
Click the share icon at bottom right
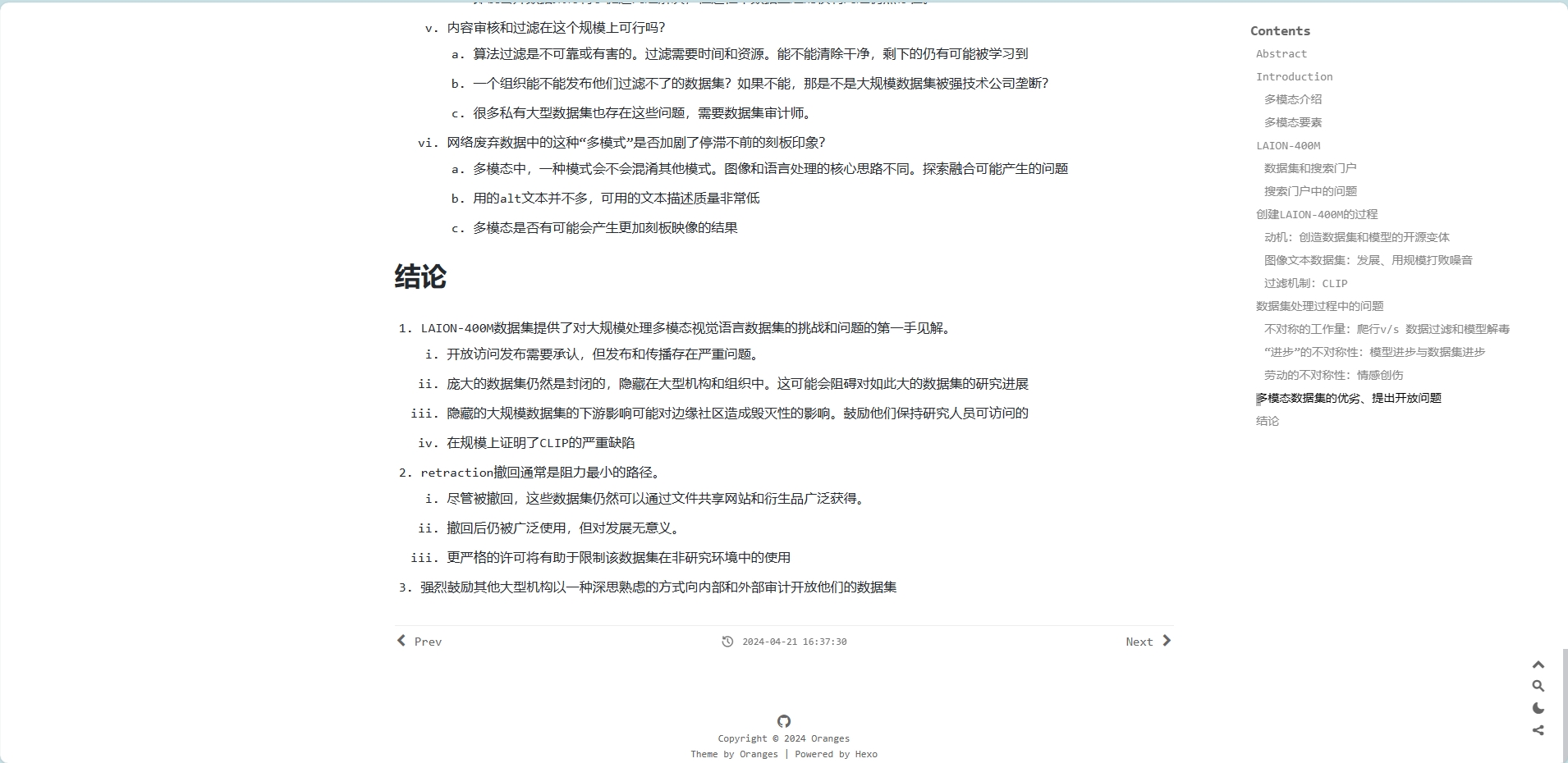[x=1538, y=730]
